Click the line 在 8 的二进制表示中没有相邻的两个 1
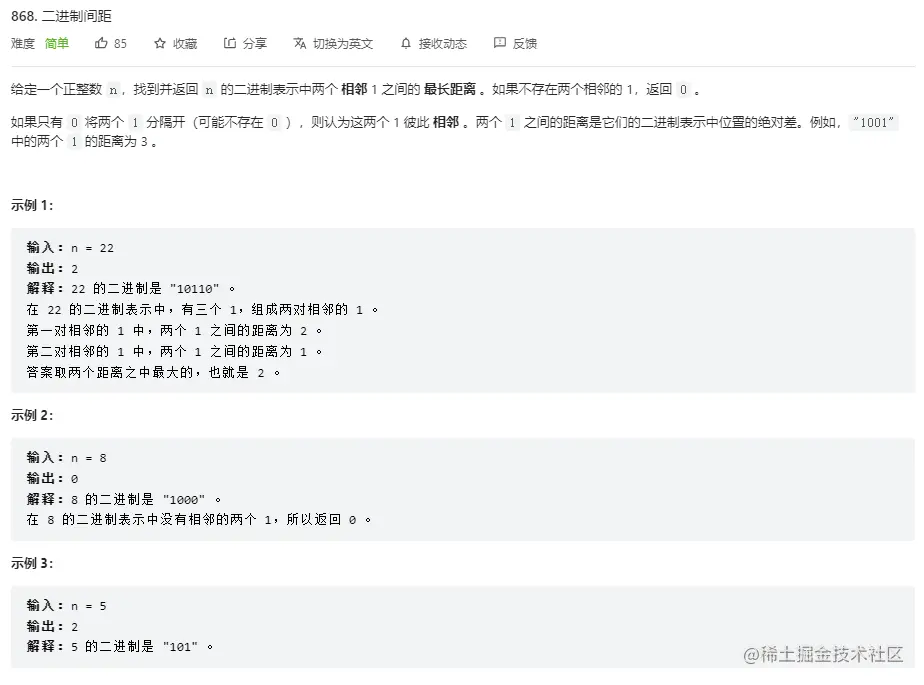This screenshot has height=685, width=924. (x=199, y=520)
